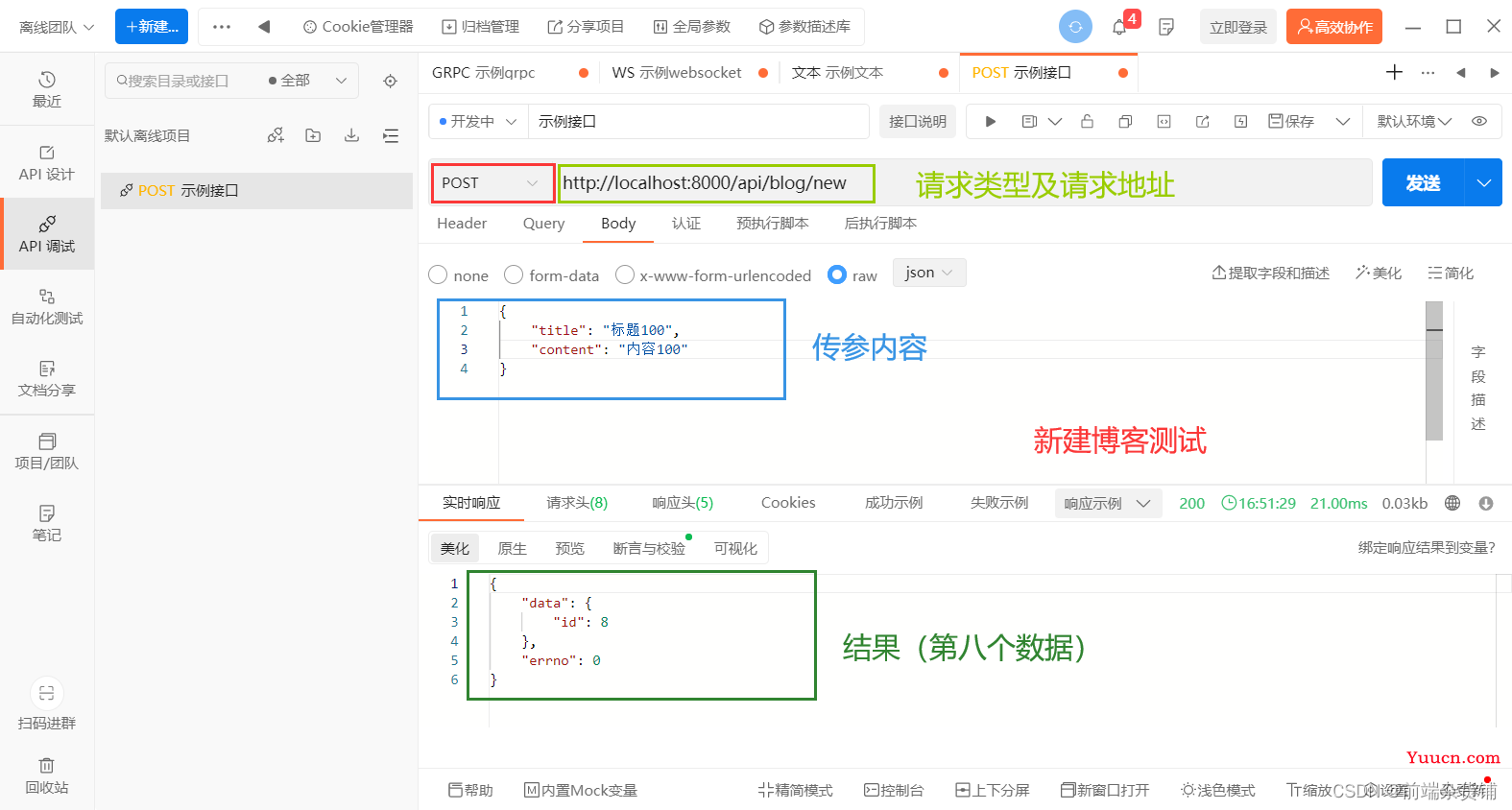Open the 离线团队 team dropdown
Screen dimensions: 1512x810
[x=57, y=27]
